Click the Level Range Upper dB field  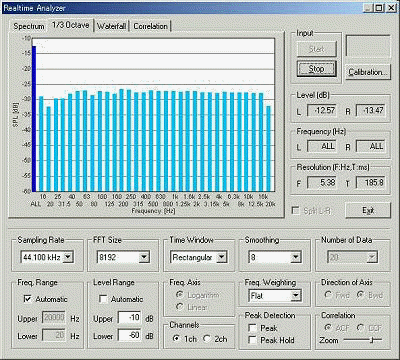coord(129,317)
